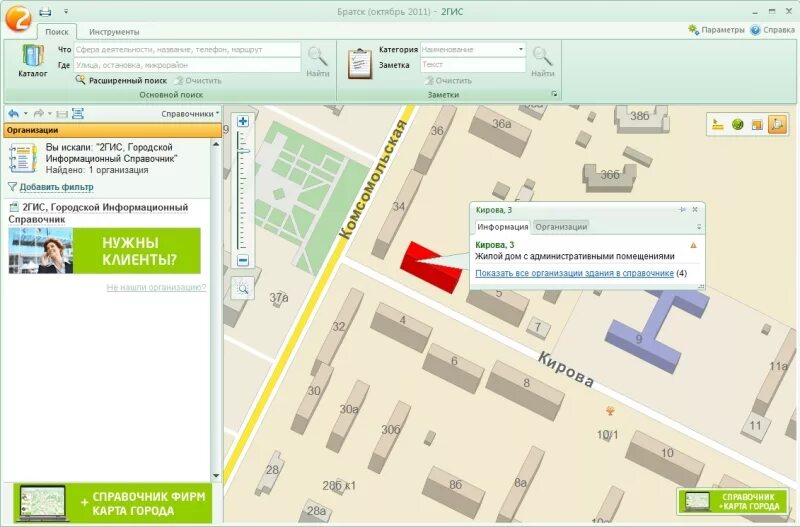Click the СПРАВОЧНИК ФИРМ КАРТА ГОРОДА banner
Image resolution: width=800 pixels, height=527 pixels.
click(113, 503)
